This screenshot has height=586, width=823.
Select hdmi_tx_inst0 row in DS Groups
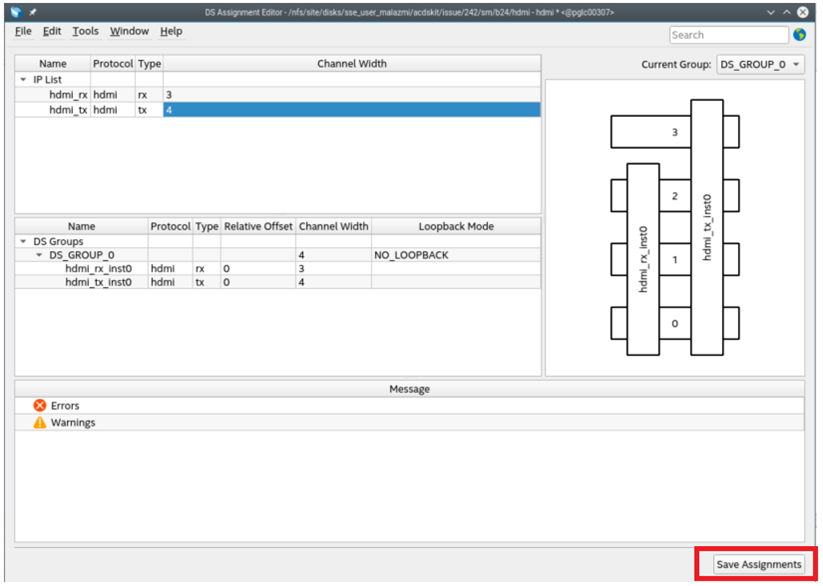(278, 282)
